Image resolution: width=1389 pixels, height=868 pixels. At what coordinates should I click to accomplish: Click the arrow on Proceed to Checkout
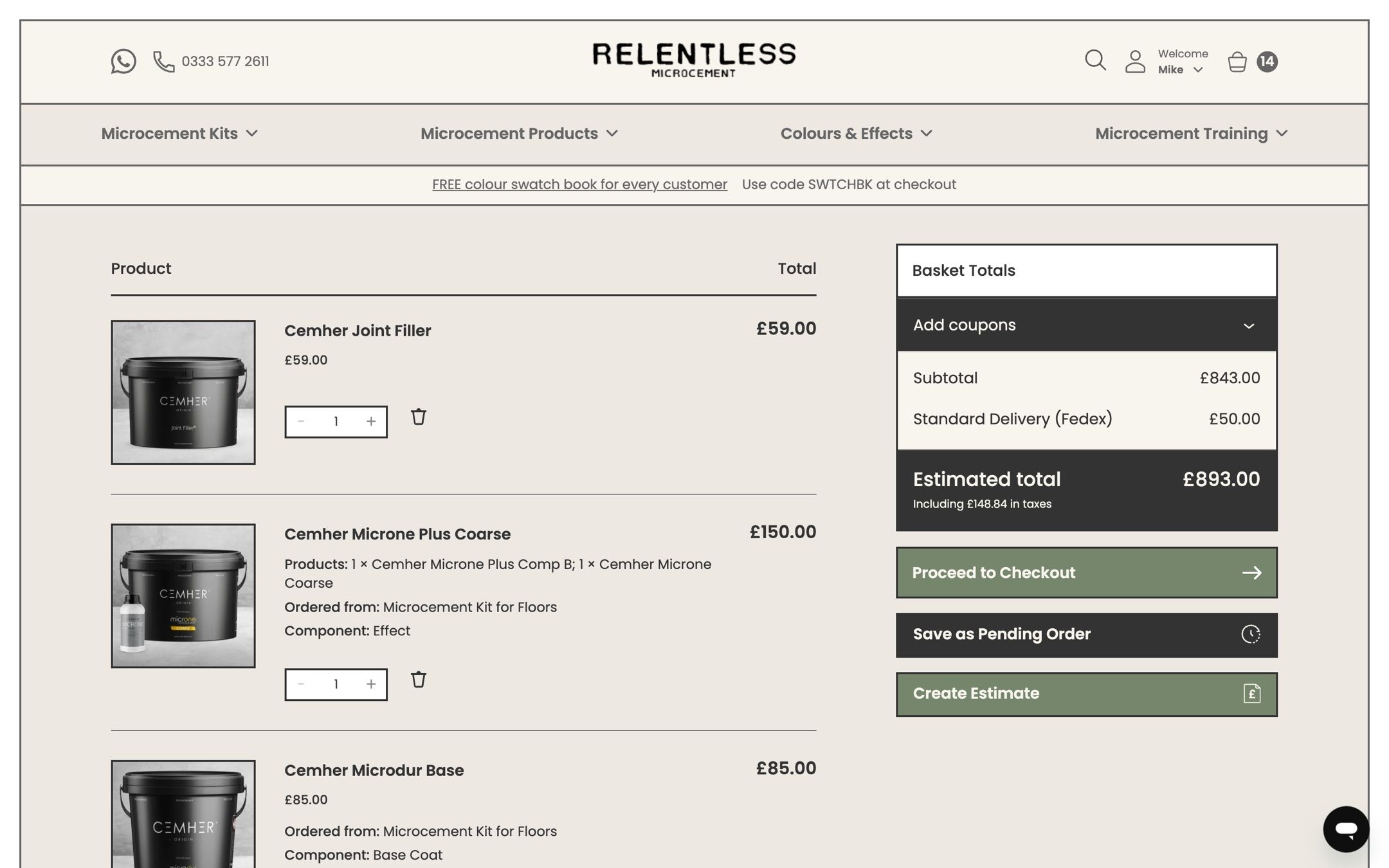point(1251,572)
